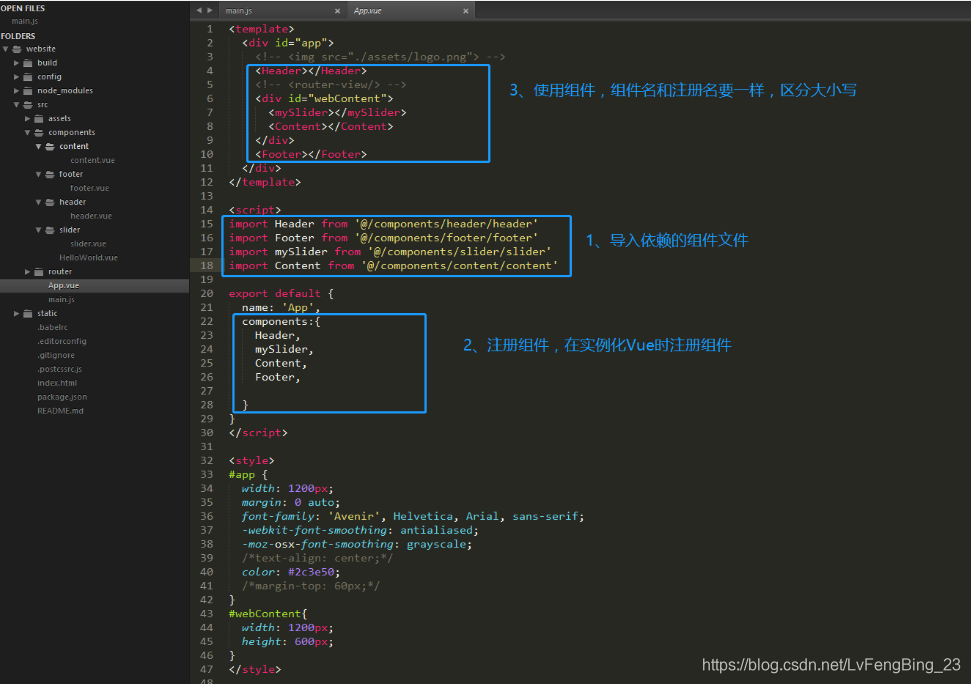
Task: Open content.vue in the sidebar
Action: (x=93, y=160)
